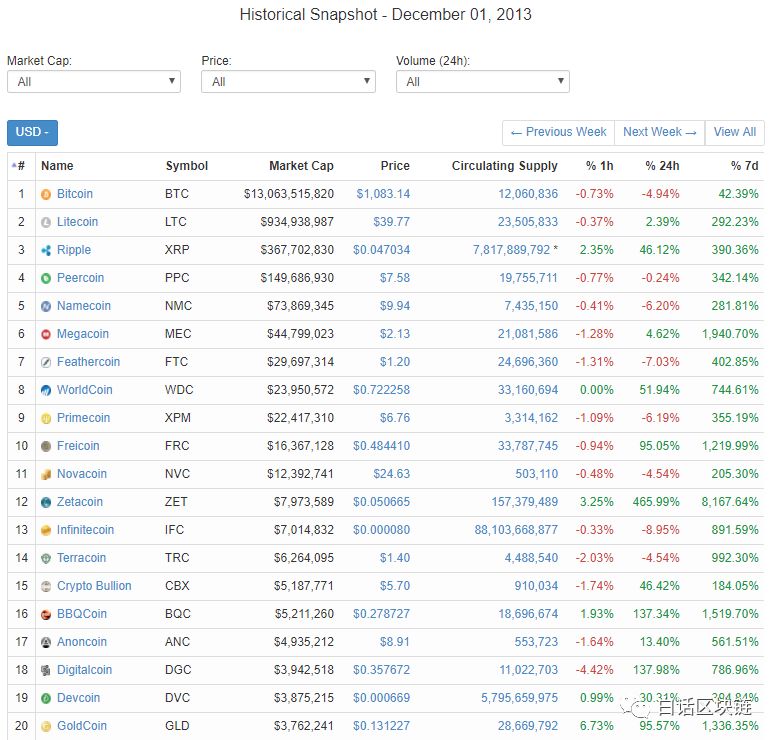Click the Ripple logo icon
Image resolution: width=776 pixels, height=740 pixels.
[x=46, y=250]
